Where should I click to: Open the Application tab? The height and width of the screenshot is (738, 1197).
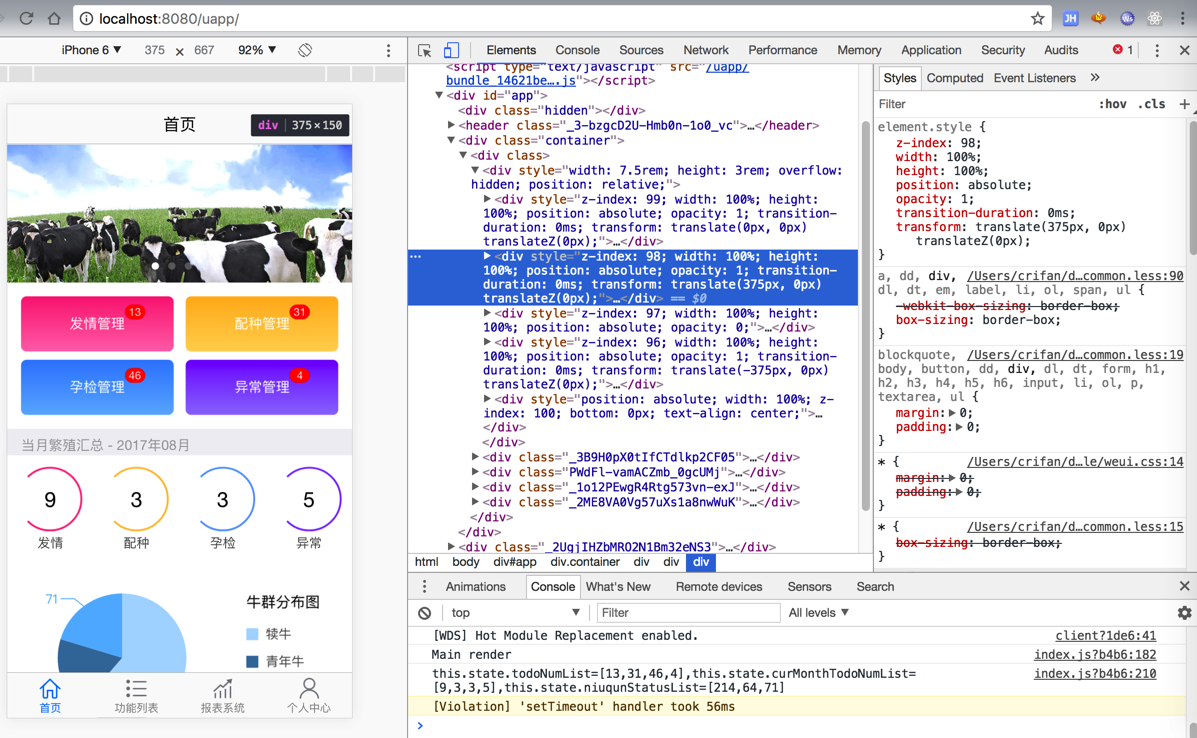[x=931, y=50]
